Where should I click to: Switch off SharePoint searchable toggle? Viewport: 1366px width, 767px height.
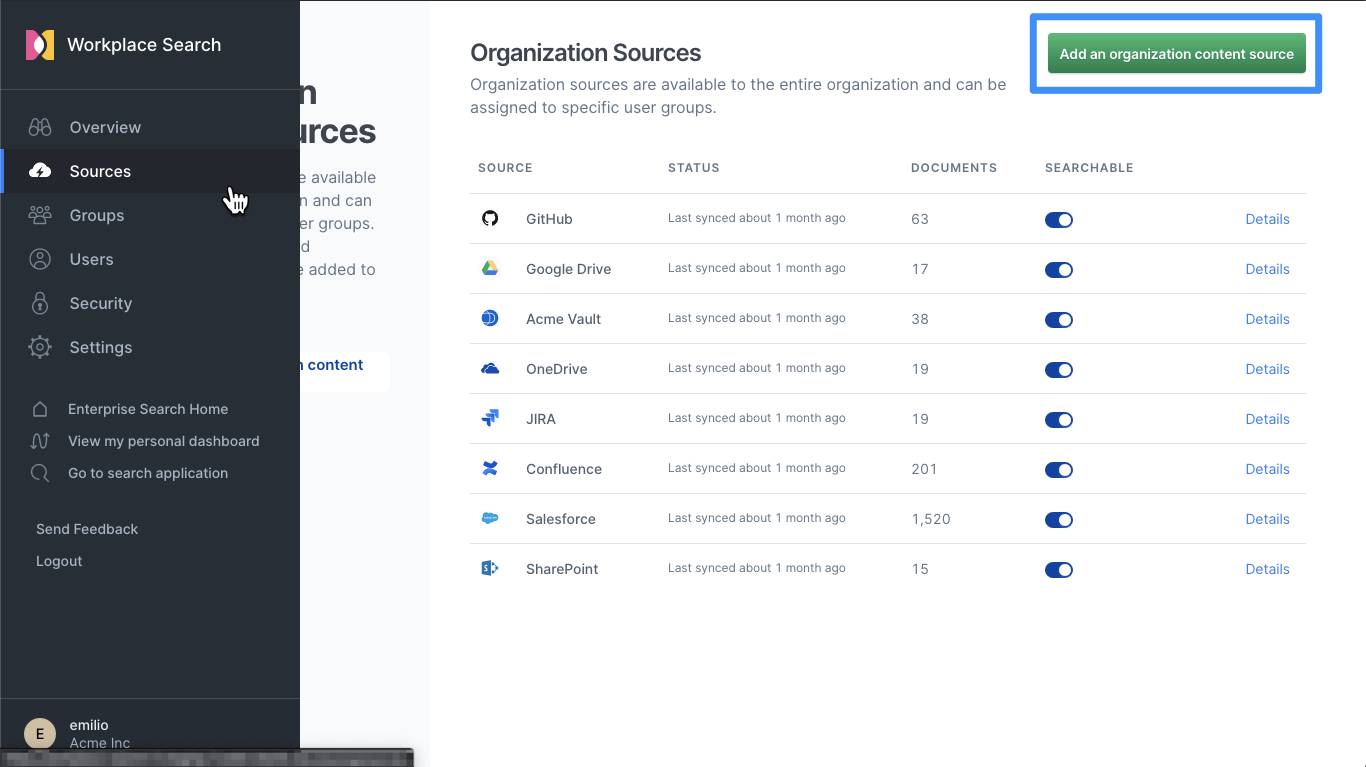(1059, 569)
